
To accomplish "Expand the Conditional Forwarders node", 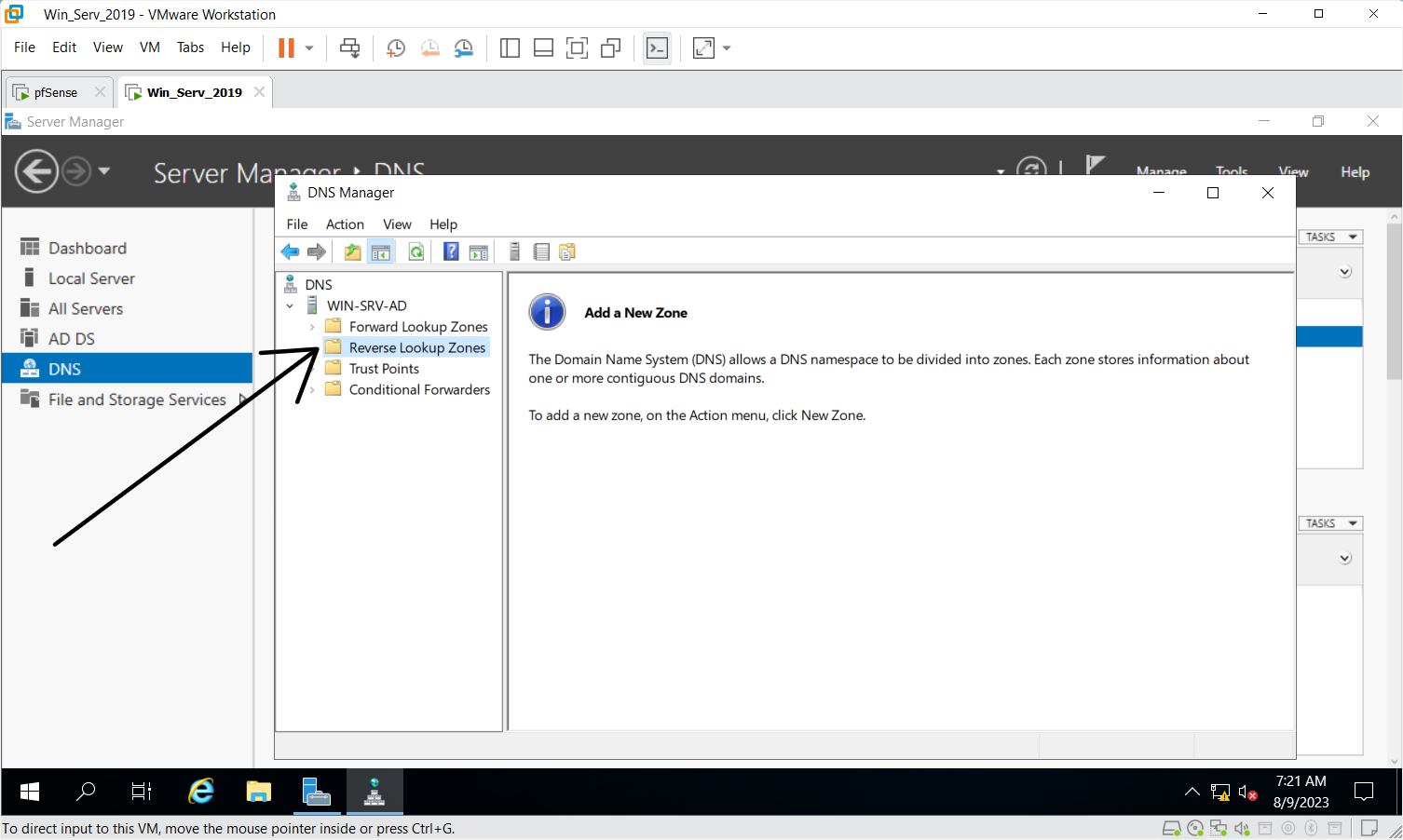I will click(312, 390).
